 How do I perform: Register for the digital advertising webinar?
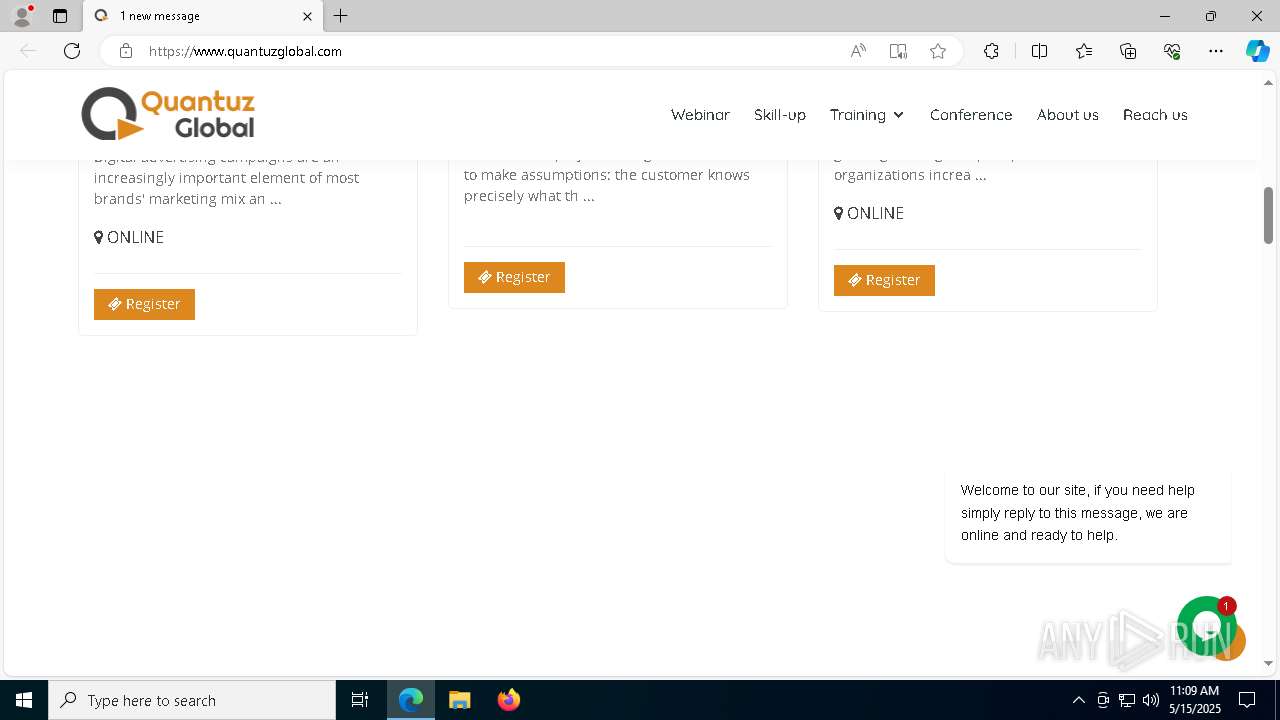[x=144, y=304]
